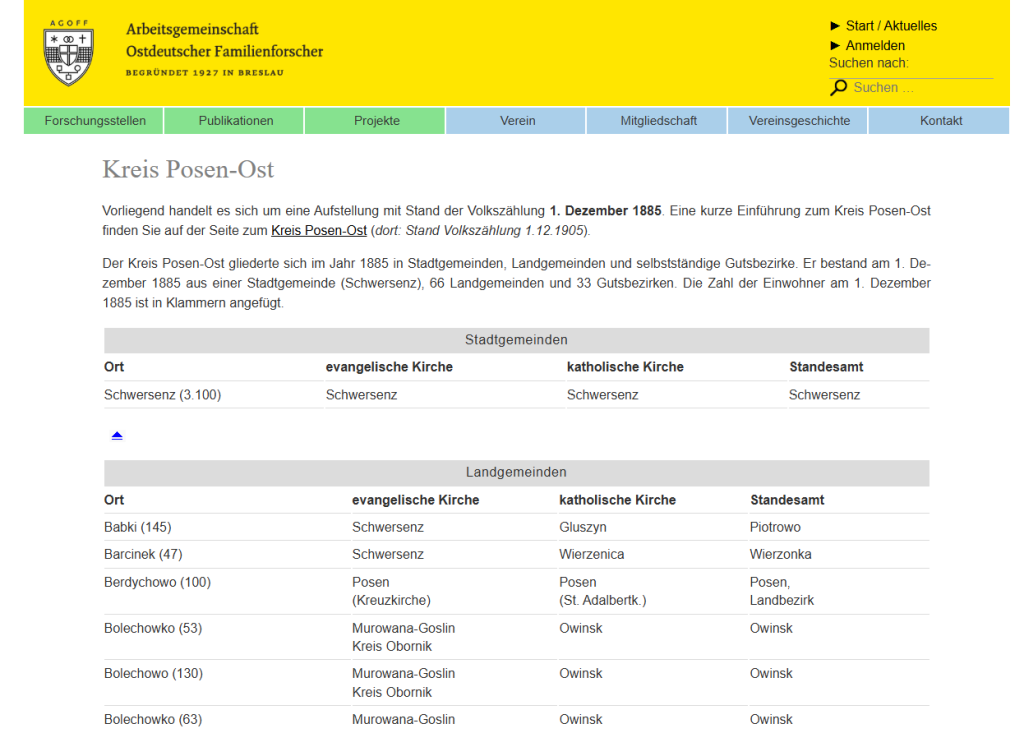Click the blue back-to-top arrow icon

117,436
